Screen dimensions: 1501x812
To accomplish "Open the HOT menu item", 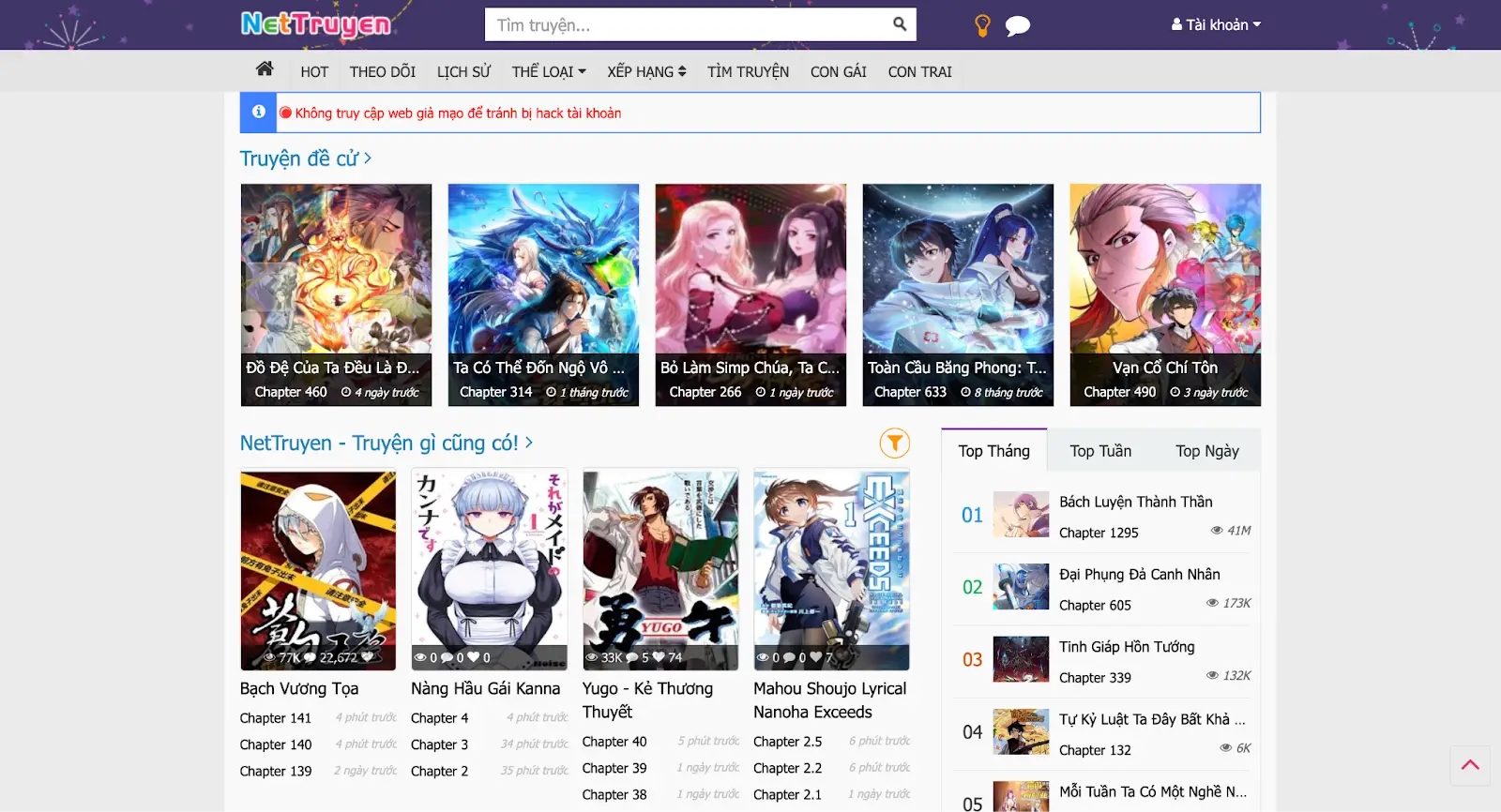I will (314, 72).
